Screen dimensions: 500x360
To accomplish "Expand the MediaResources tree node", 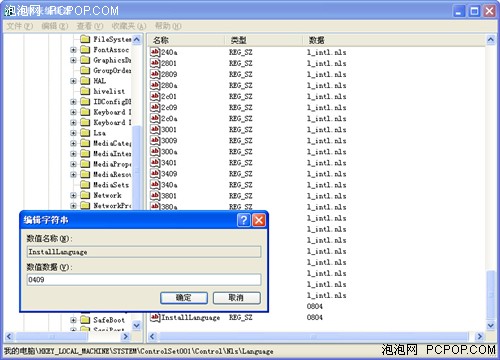I will (x=73, y=174).
